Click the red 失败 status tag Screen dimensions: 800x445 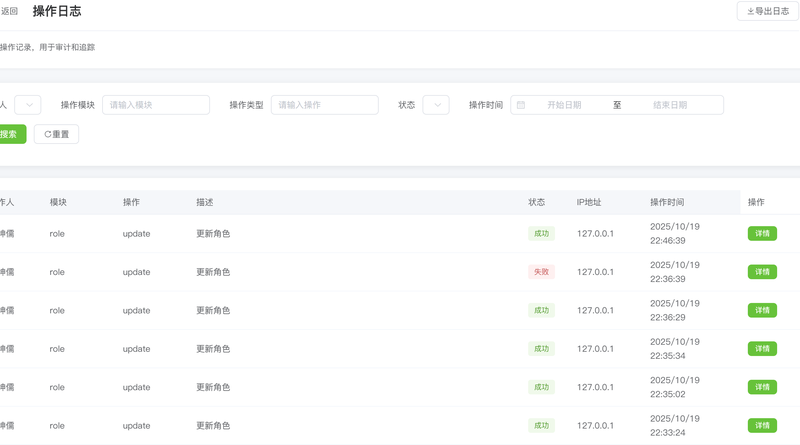click(x=541, y=272)
